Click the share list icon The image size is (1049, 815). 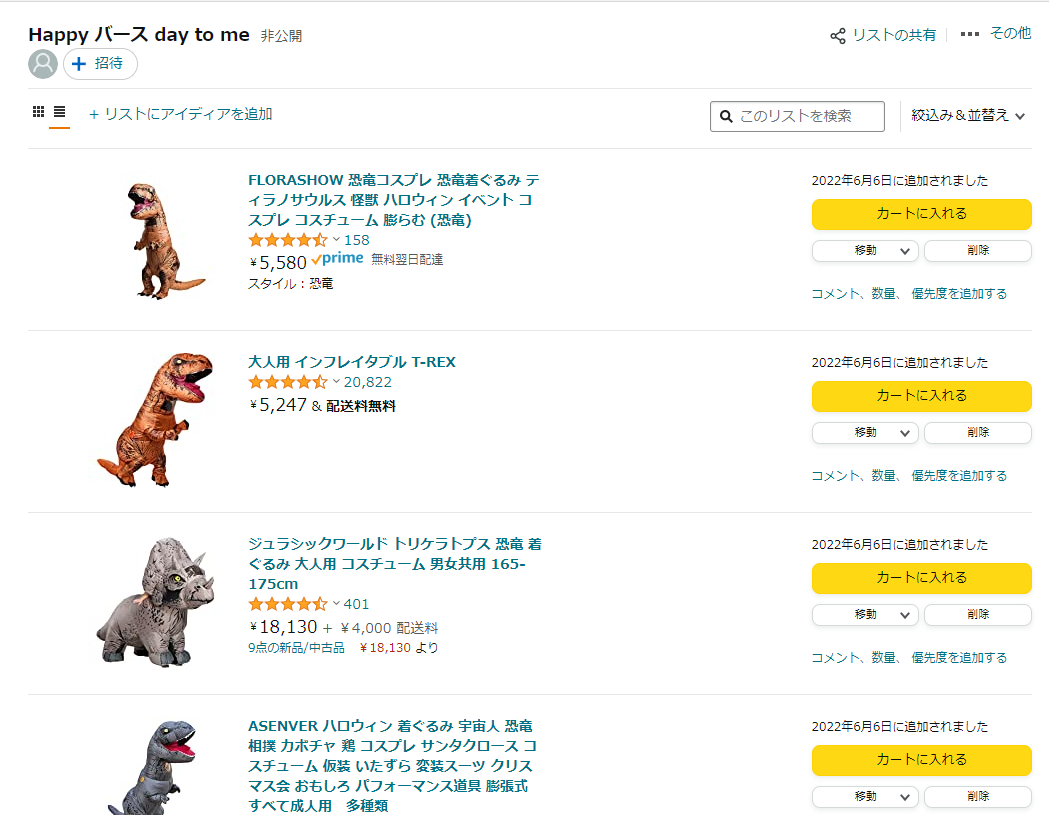tap(838, 35)
